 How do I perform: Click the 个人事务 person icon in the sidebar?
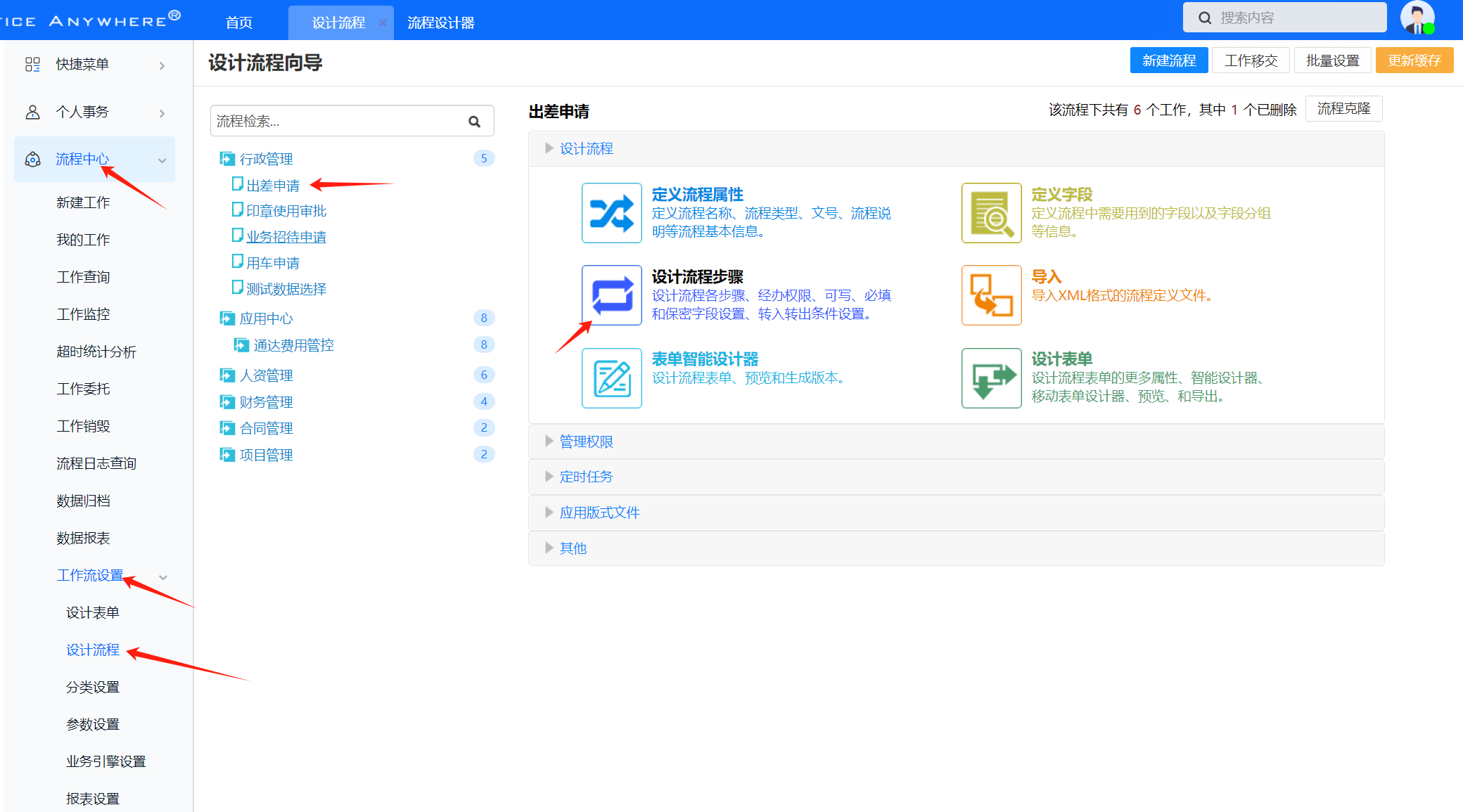click(x=32, y=112)
